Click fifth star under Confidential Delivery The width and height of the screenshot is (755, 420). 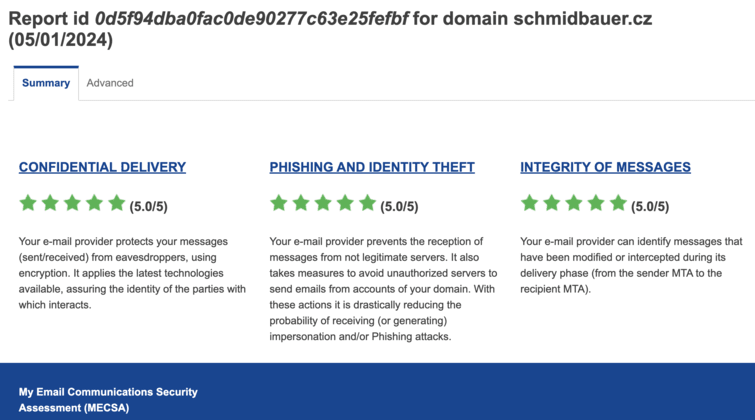[x=117, y=203]
